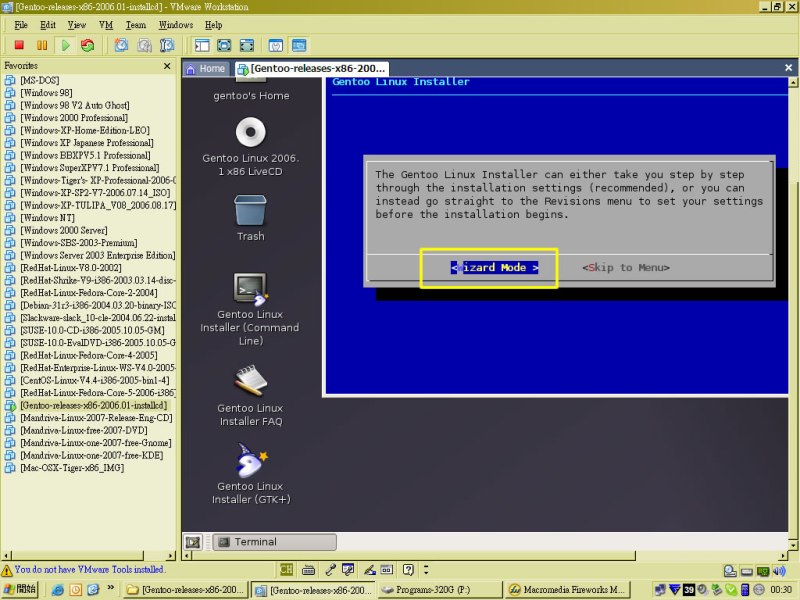Click the VMware Tools warning icon

click(x=7, y=569)
